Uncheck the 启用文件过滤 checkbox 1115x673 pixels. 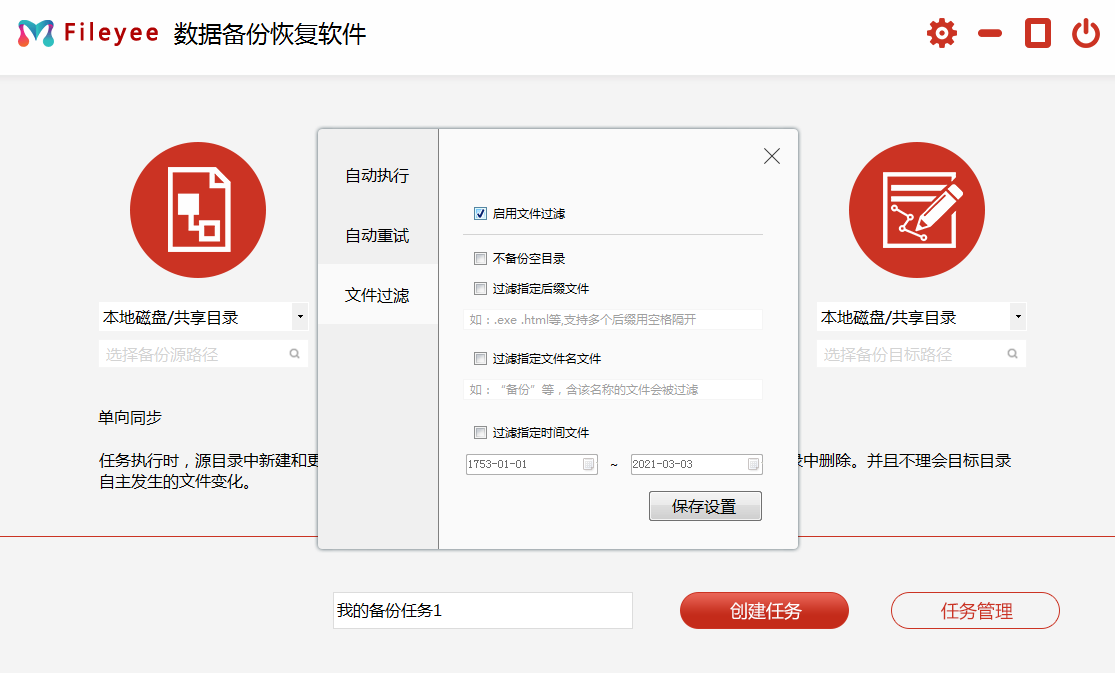(480, 213)
